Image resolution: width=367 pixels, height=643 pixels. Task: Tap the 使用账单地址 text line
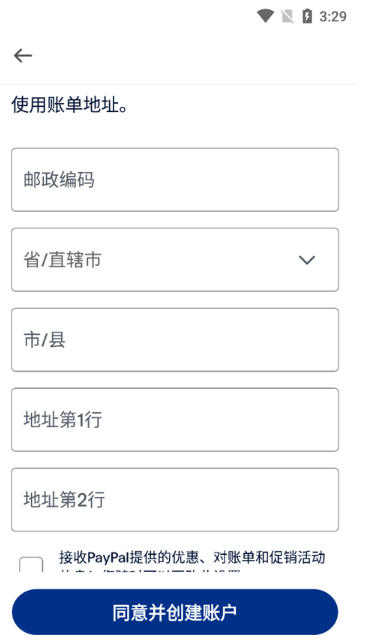click(x=69, y=105)
